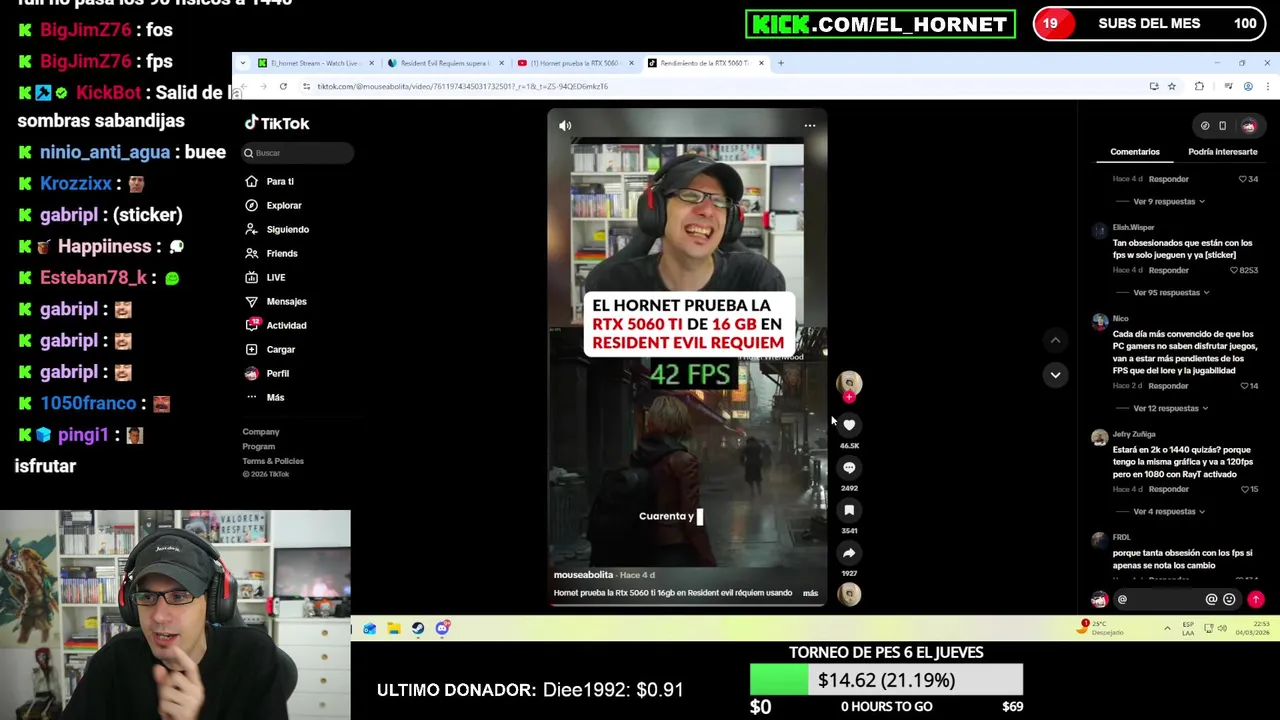Open the browser extensions puzzle icon
This screenshot has width=1280, height=720.
[1199, 87]
